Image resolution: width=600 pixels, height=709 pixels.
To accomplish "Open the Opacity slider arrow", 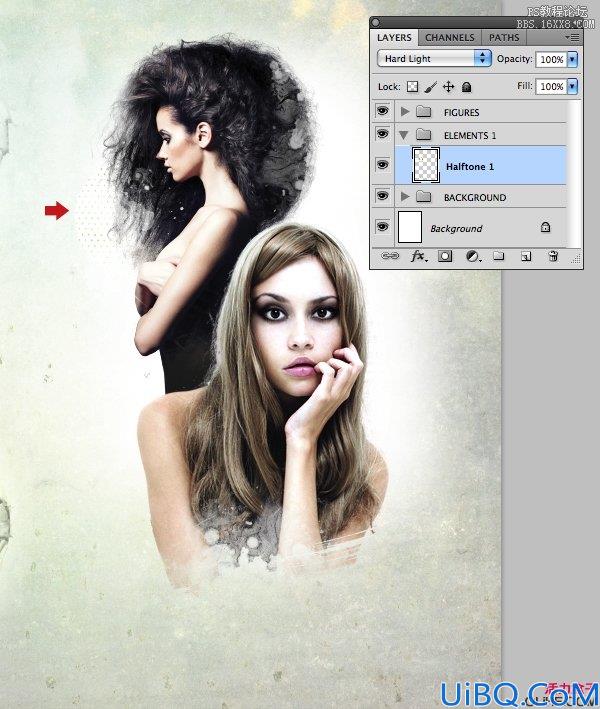I will click(572, 59).
